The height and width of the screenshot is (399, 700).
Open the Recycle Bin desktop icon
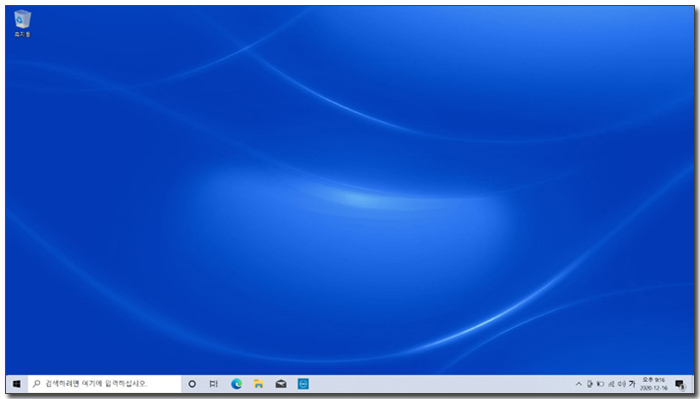tap(22, 24)
